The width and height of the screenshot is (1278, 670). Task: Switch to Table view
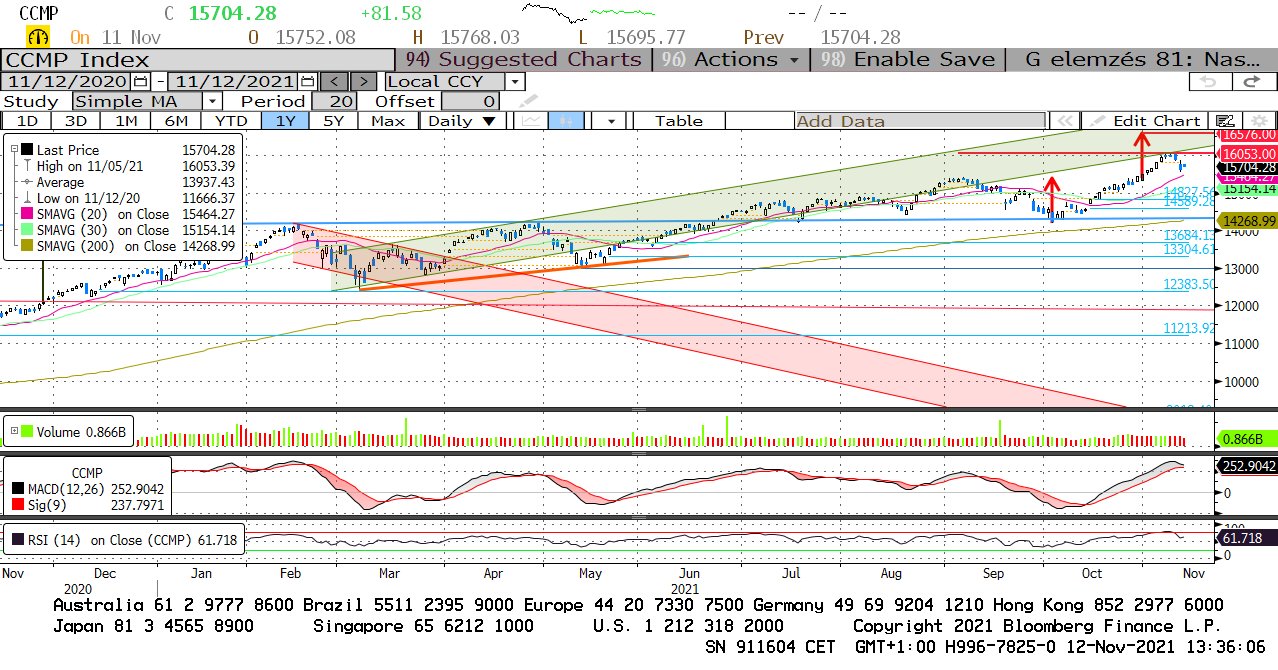[x=679, y=121]
